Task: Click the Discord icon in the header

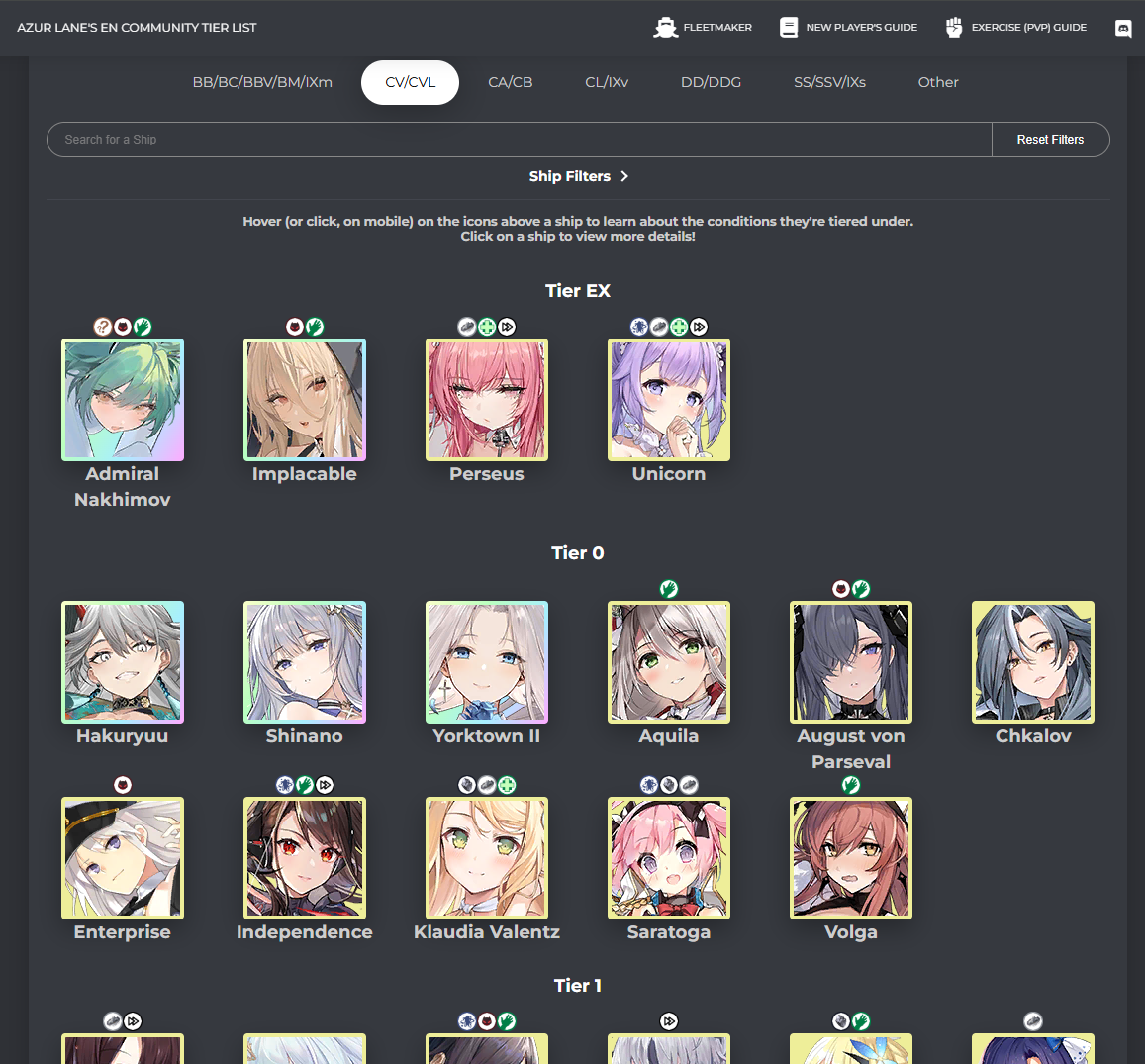Action: click(x=1123, y=28)
